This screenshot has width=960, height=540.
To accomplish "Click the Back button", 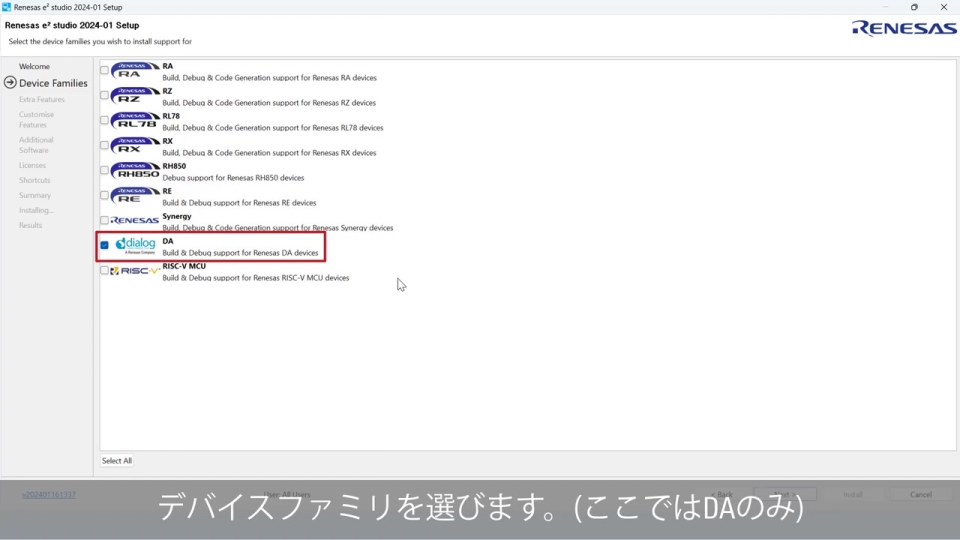I will 724,494.
